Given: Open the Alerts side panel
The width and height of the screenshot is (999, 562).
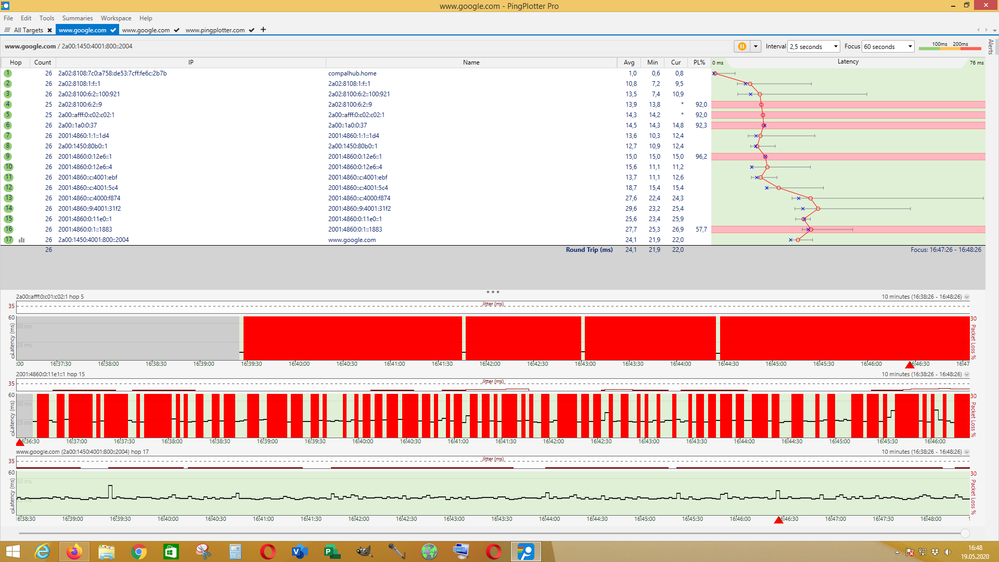Looking at the screenshot, I should (992, 45).
